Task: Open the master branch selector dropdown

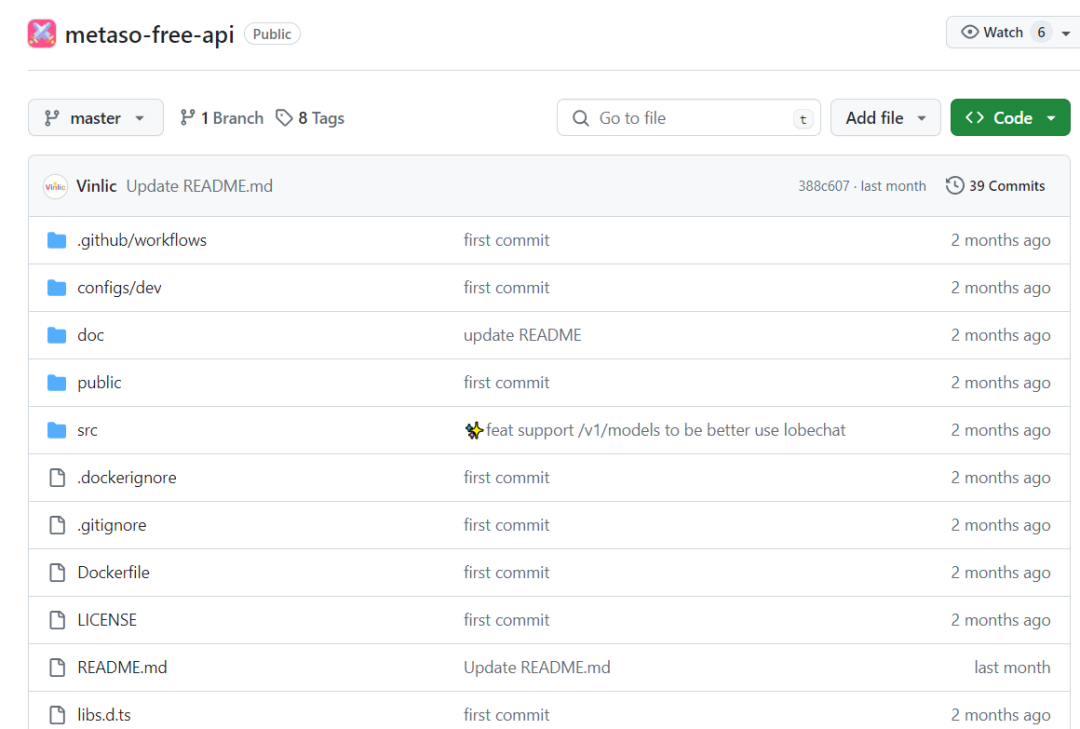Action: click(x=96, y=118)
